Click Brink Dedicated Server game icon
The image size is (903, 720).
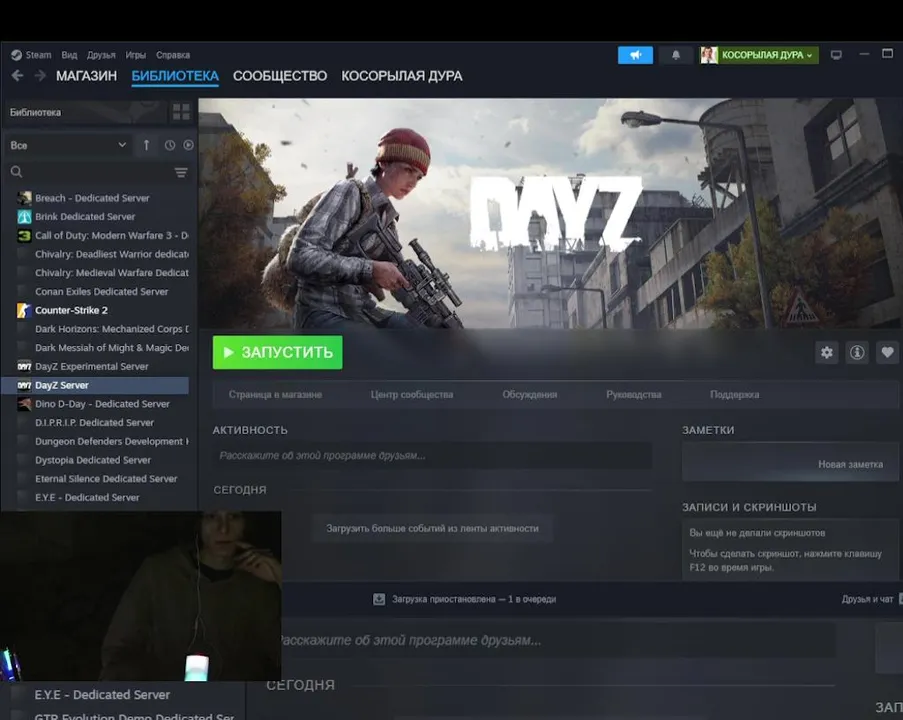pyautogui.click(x=24, y=217)
